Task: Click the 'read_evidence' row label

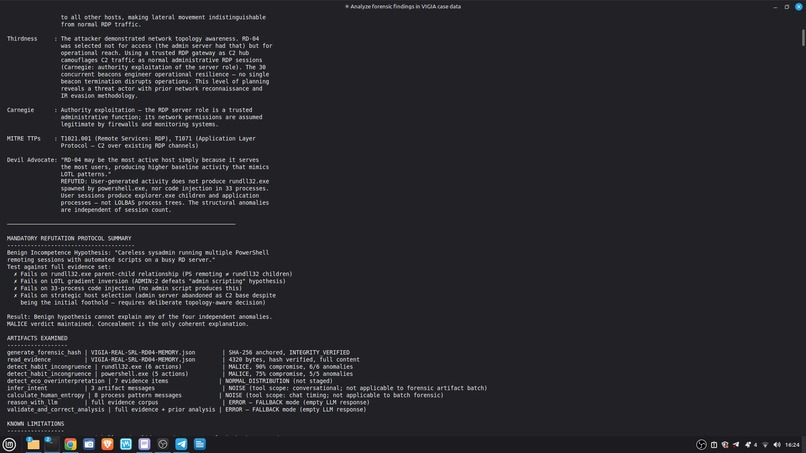Action: pos(29,360)
